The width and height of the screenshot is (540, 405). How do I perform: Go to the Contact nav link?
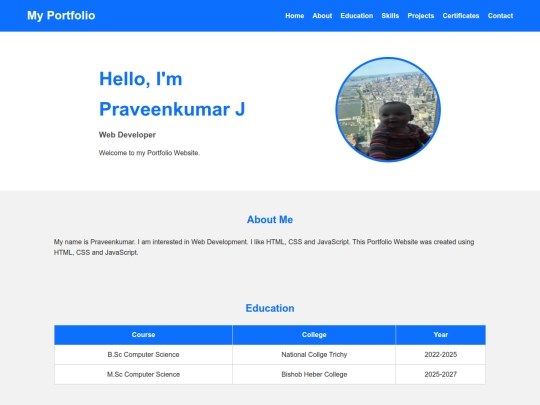pyautogui.click(x=500, y=16)
